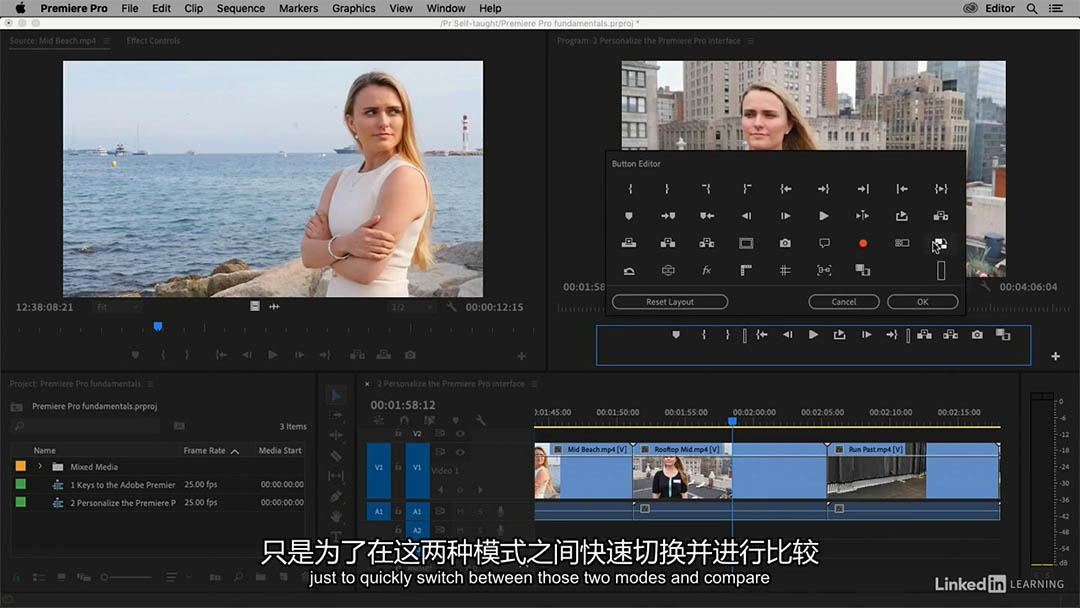Play the Source monitor clip

(273, 355)
